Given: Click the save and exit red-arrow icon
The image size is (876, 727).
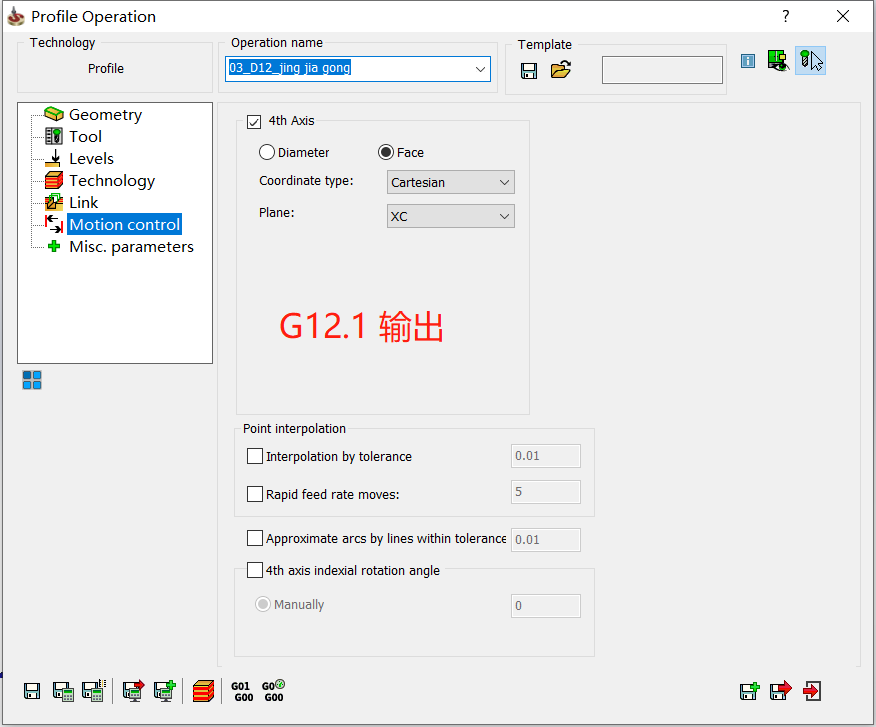Looking at the screenshot, I should pos(781,690).
